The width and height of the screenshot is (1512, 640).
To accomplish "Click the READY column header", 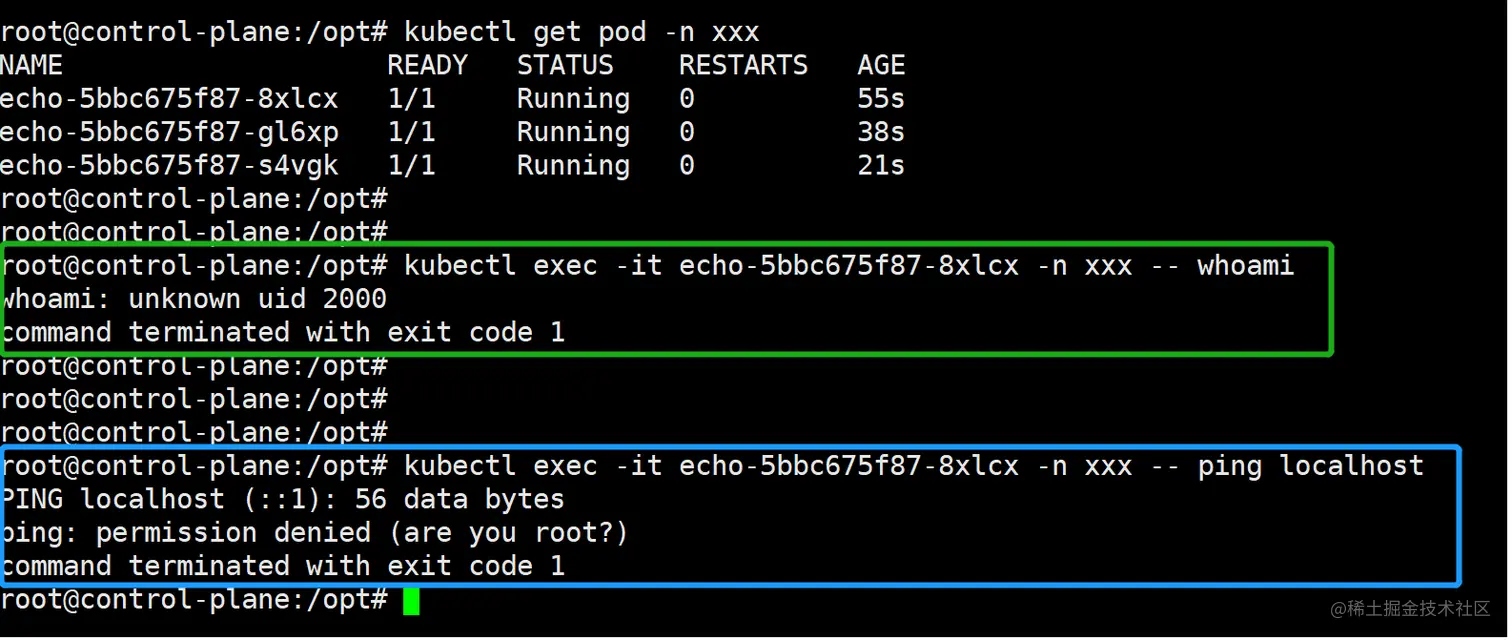I will coord(427,66).
